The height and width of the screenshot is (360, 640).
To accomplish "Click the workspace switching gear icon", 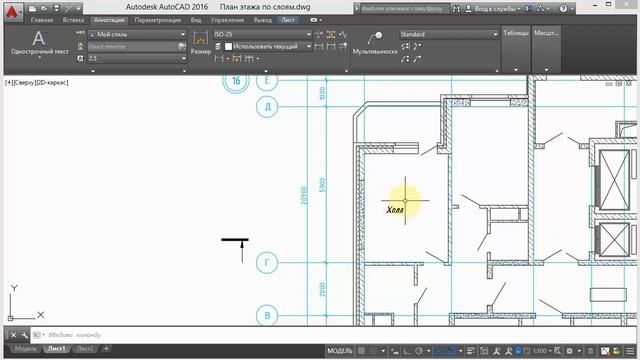I will pos(569,351).
